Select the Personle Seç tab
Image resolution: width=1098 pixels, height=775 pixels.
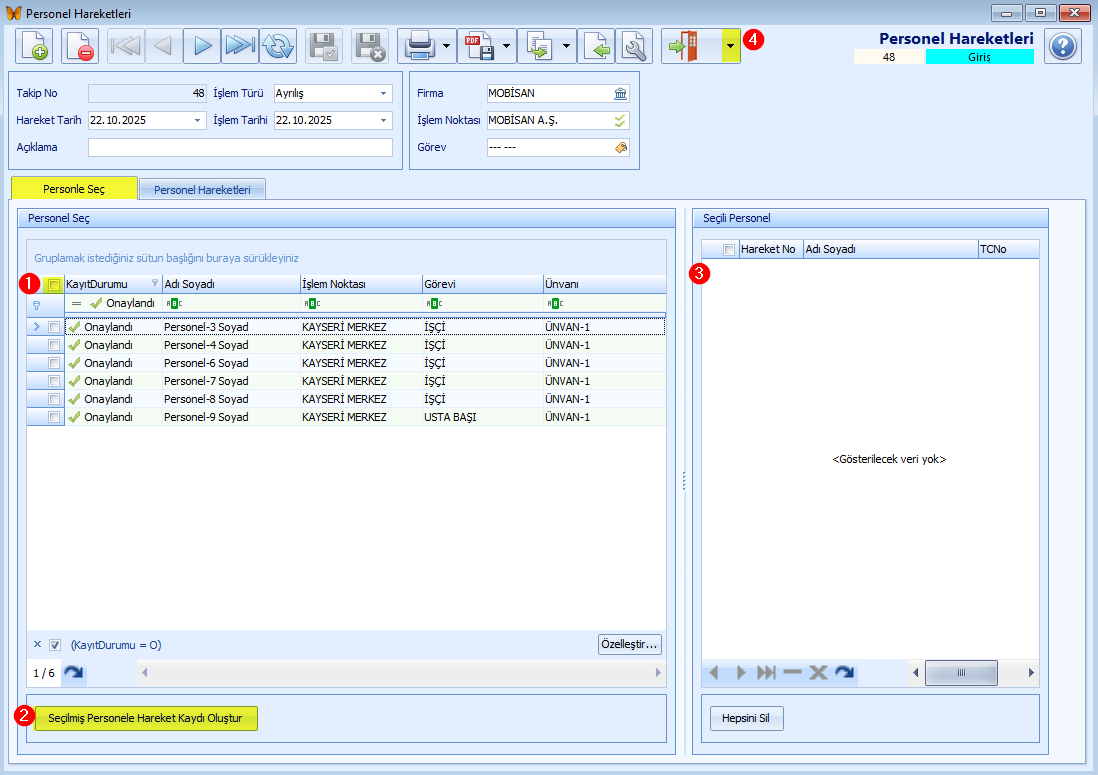point(73,189)
